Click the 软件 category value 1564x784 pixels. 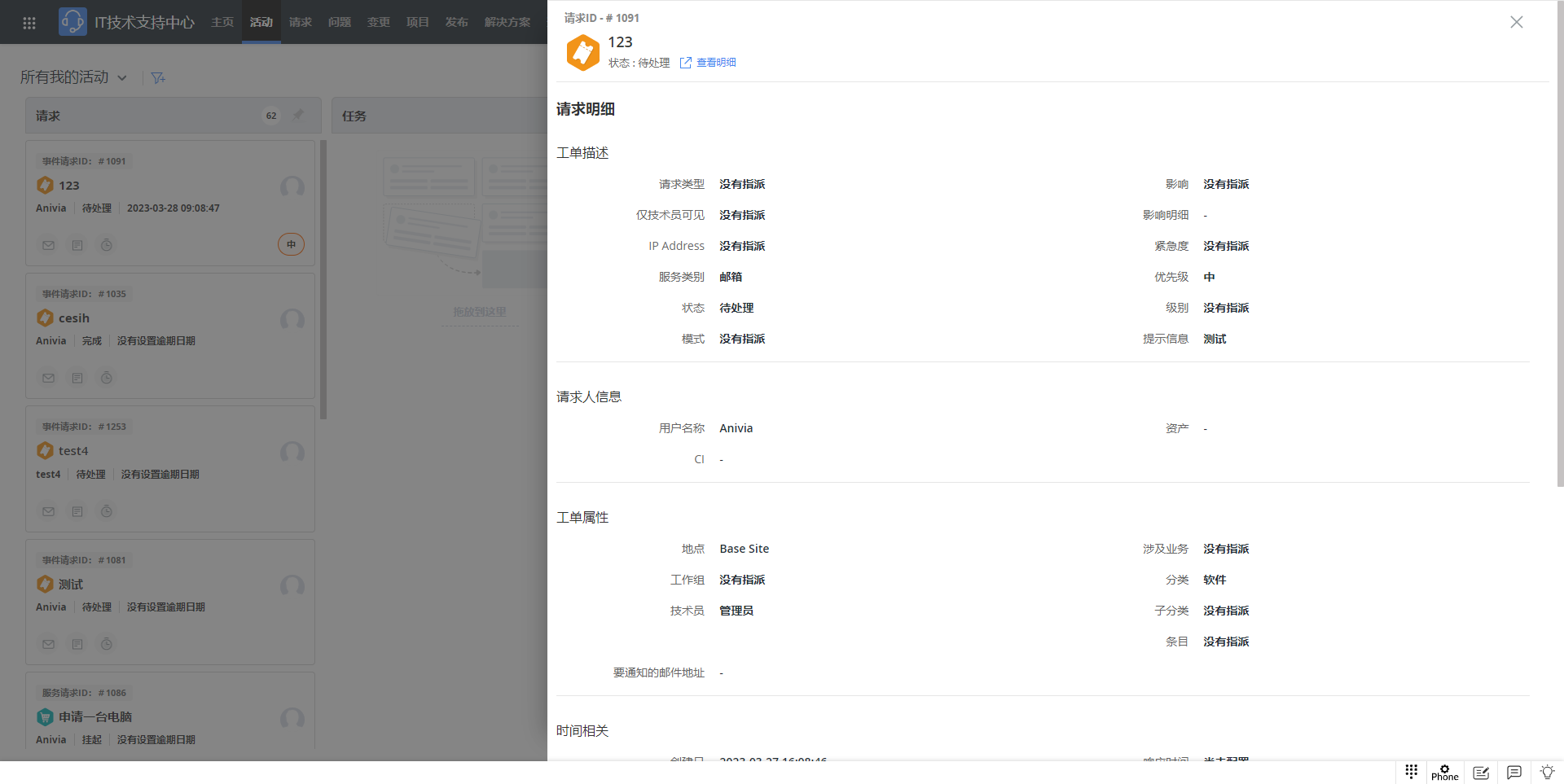[1215, 580]
